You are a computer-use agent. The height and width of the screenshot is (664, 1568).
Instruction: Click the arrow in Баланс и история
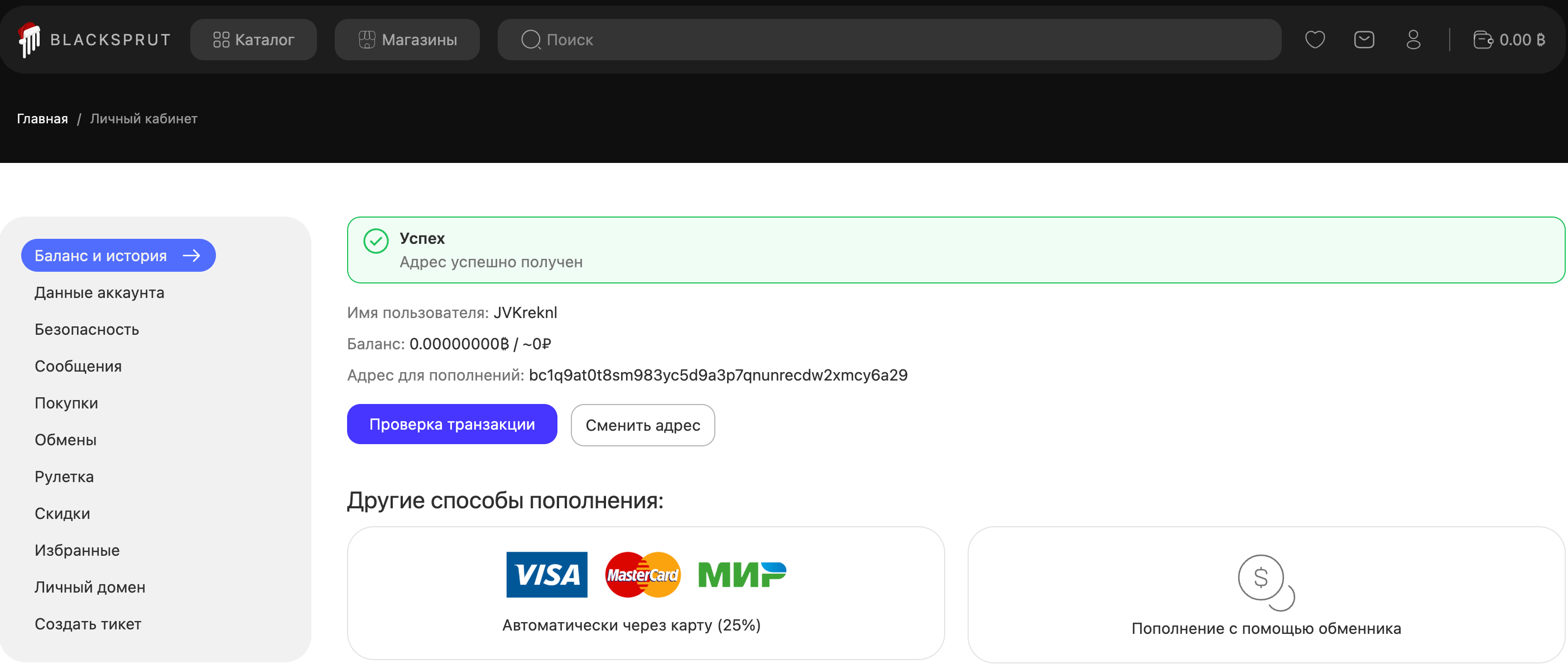point(192,256)
